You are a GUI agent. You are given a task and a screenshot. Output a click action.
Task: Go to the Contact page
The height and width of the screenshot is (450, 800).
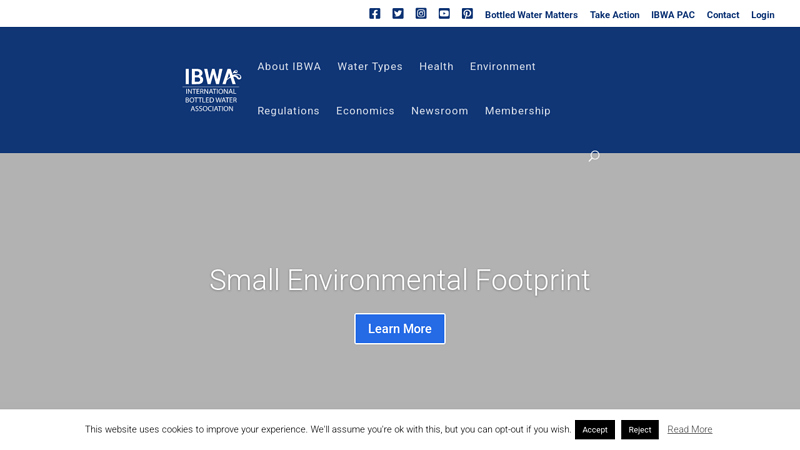(722, 15)
